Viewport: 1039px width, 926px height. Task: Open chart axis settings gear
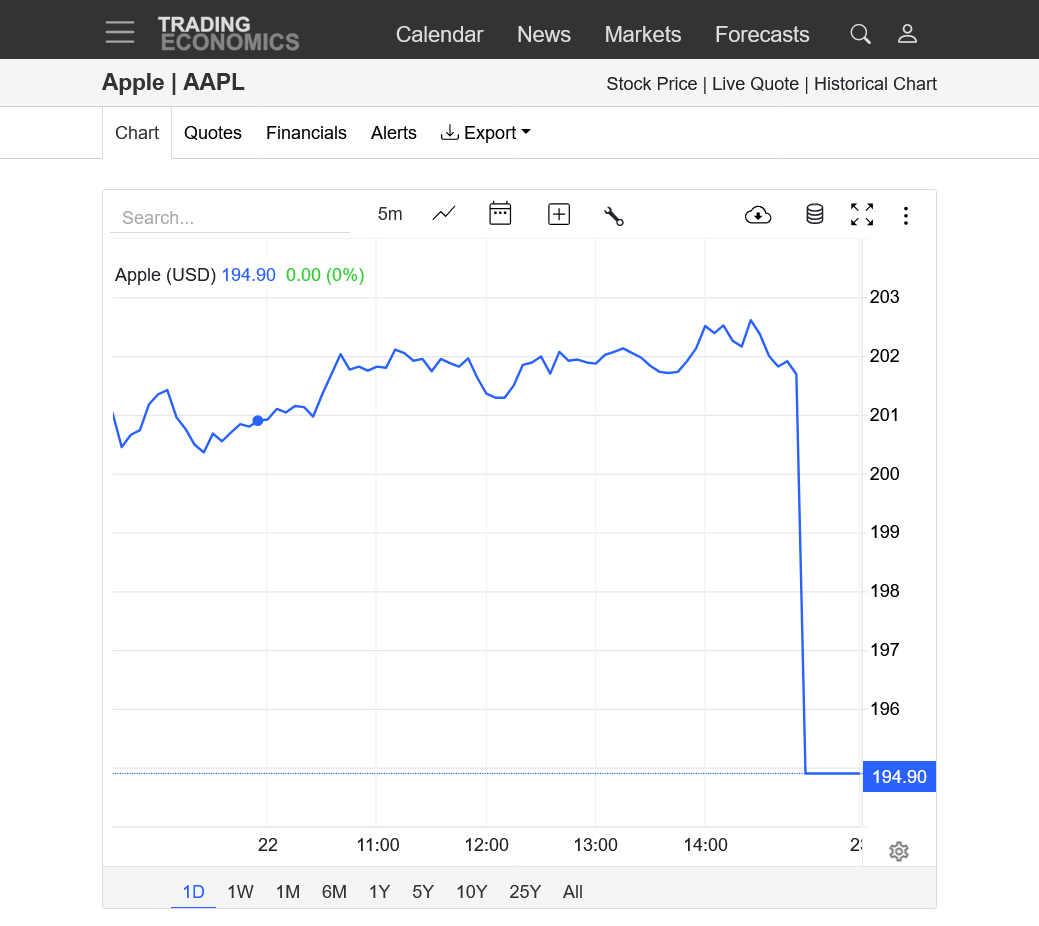tap(899, 851)
